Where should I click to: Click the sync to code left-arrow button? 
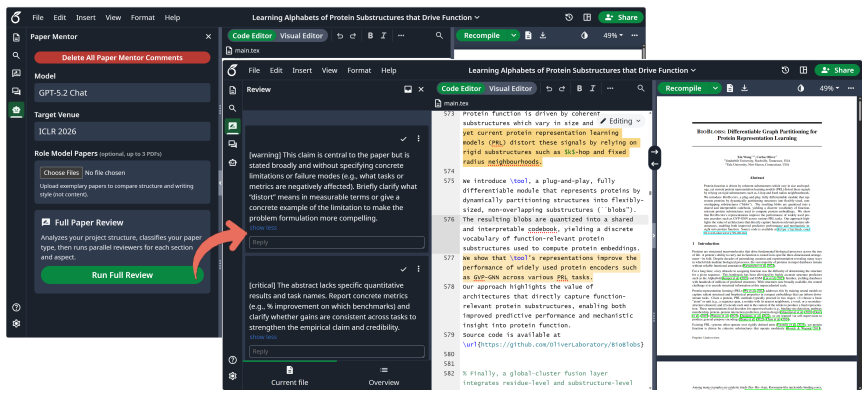pyautogui.click(x=654, y=163)
